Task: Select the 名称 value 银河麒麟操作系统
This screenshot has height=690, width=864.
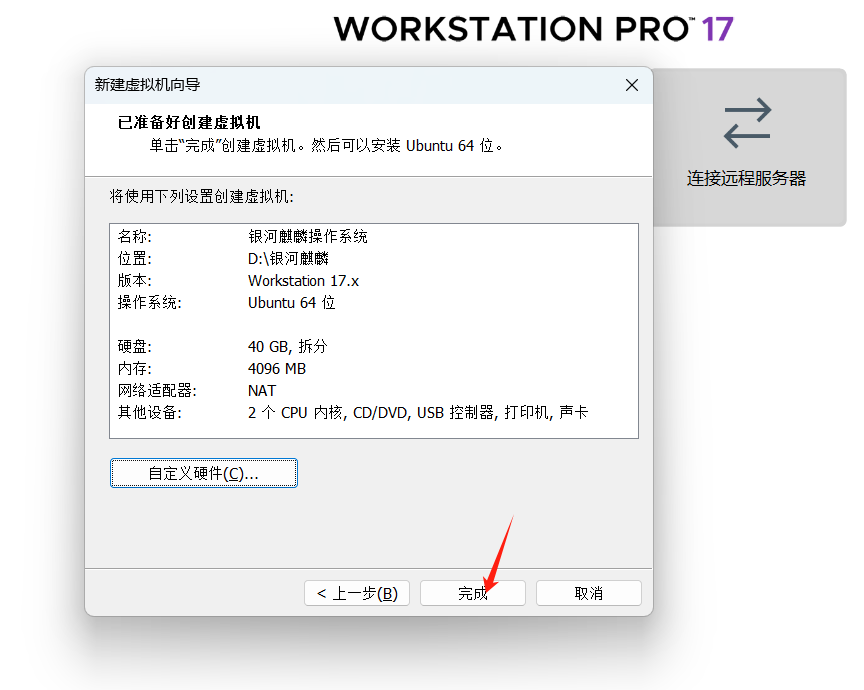Action: coord(307,236)
